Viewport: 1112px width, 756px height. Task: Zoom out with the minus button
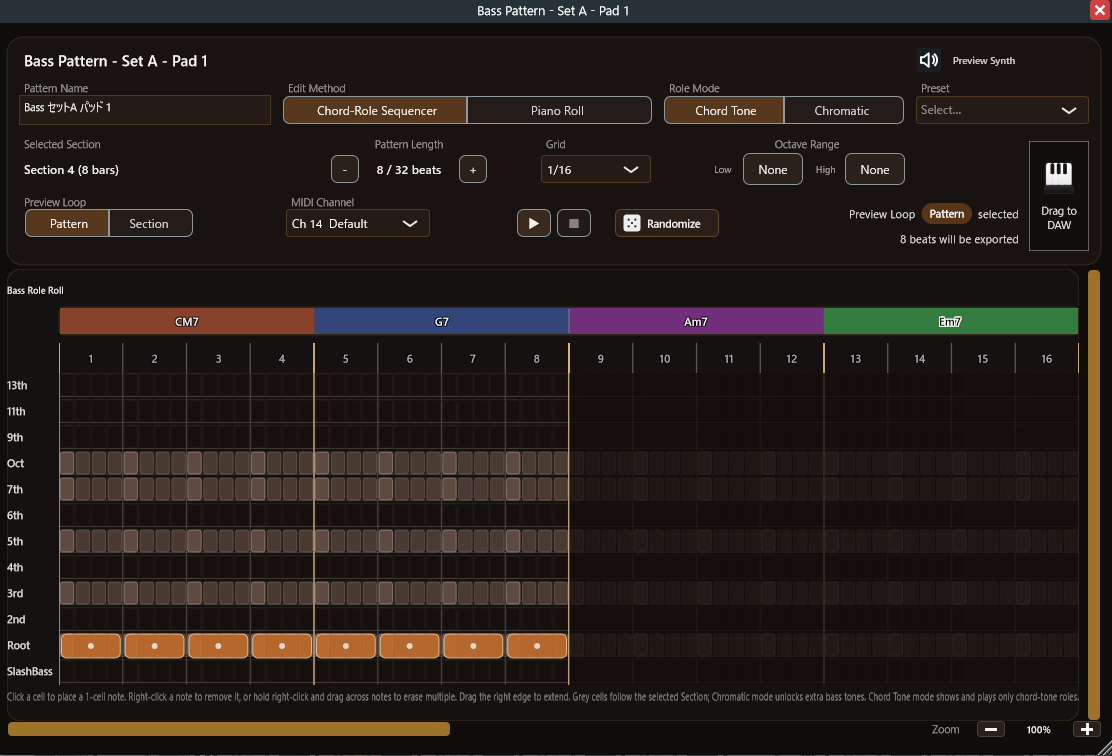point(991,729)
